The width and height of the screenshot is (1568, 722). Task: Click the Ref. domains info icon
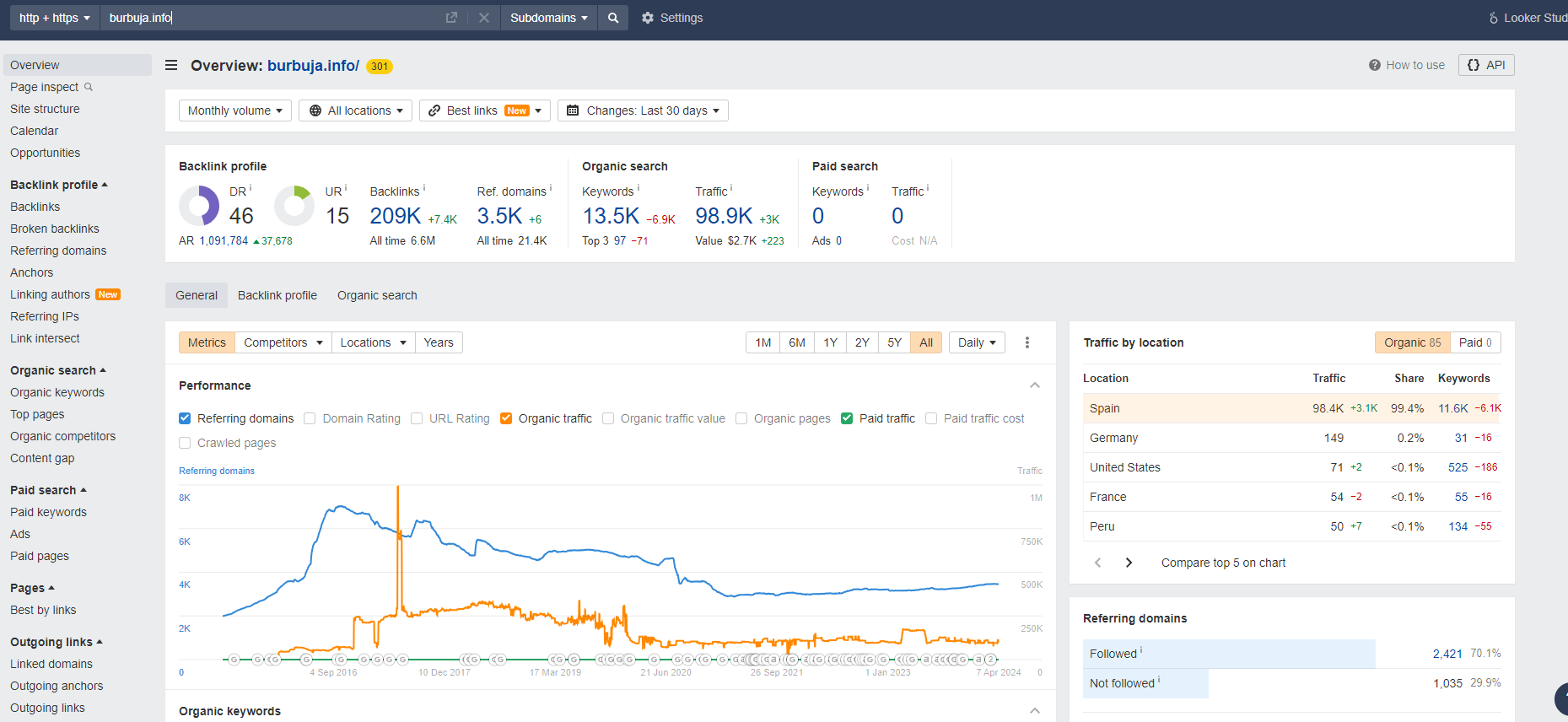551,188
